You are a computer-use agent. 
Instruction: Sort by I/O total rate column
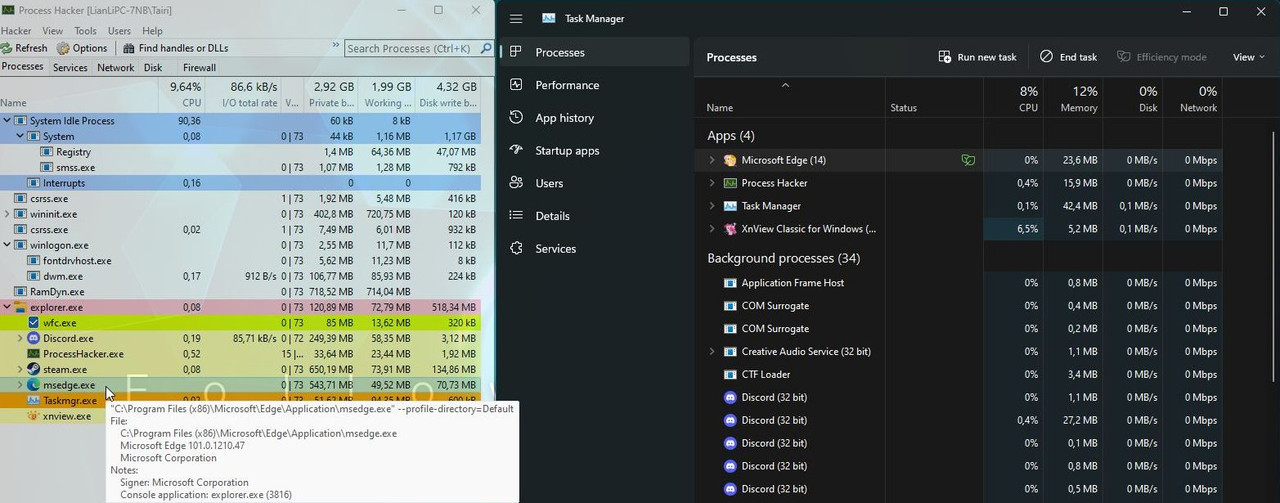[244, 96]
